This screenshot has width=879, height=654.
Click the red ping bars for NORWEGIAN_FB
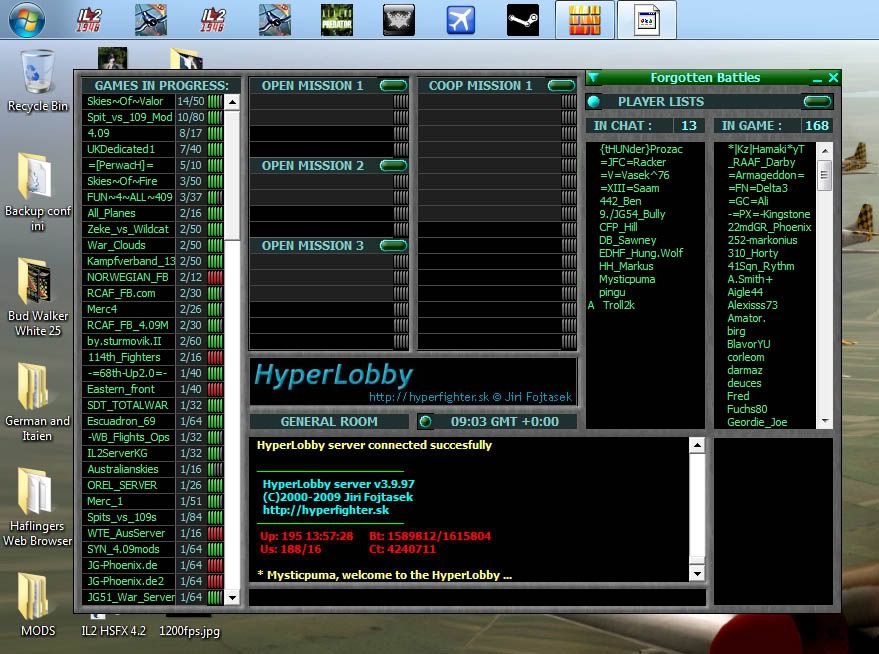coord(215,277)
